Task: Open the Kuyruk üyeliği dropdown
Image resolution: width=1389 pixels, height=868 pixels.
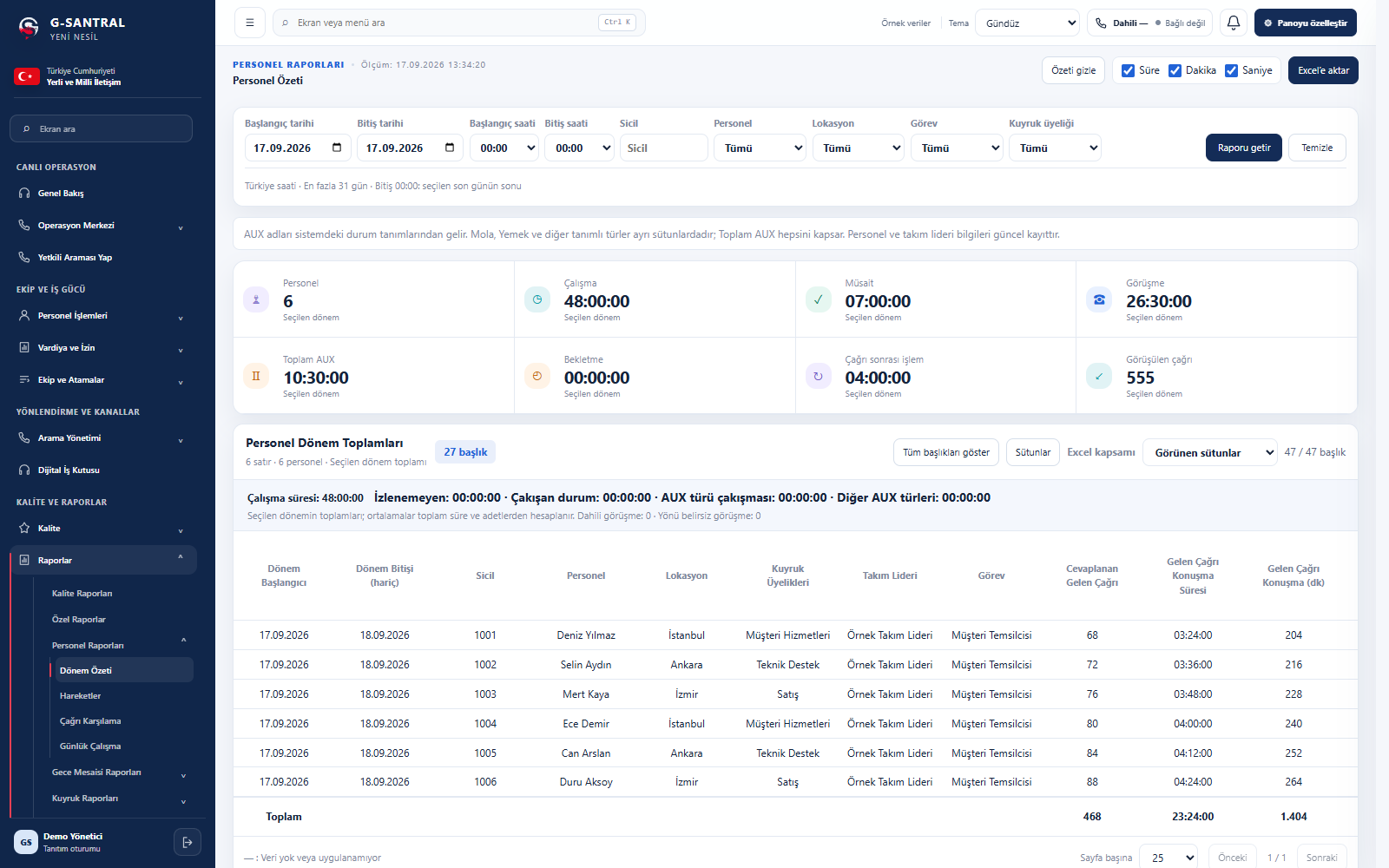Action: [x=1055, y=148]
